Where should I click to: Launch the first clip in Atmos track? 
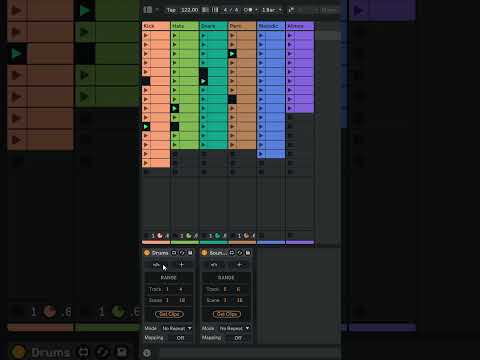290,35
